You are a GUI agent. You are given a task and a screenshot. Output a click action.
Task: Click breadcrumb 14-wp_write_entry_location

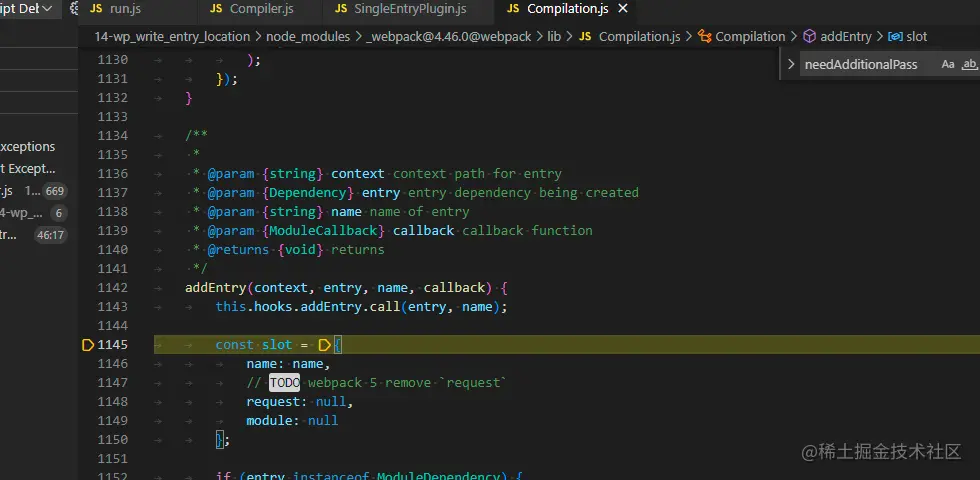click(172, 36)
